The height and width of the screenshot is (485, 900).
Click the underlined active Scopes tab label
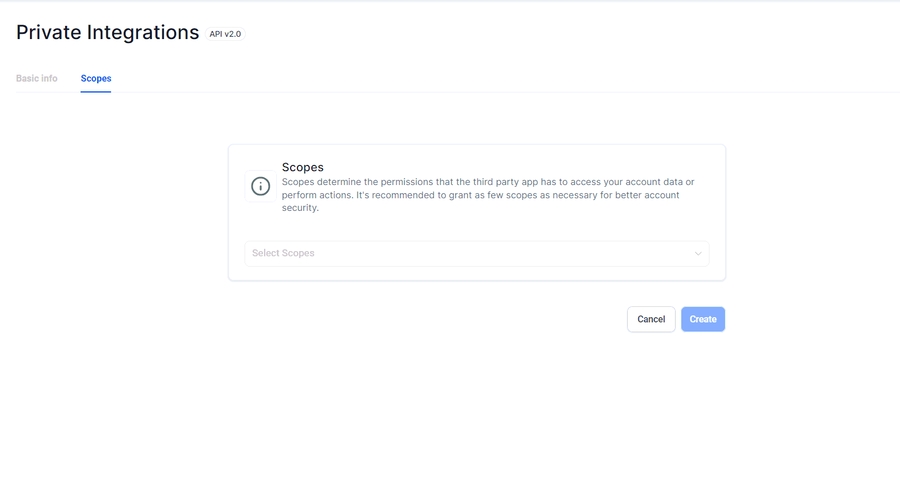click(x=96, y=79)
